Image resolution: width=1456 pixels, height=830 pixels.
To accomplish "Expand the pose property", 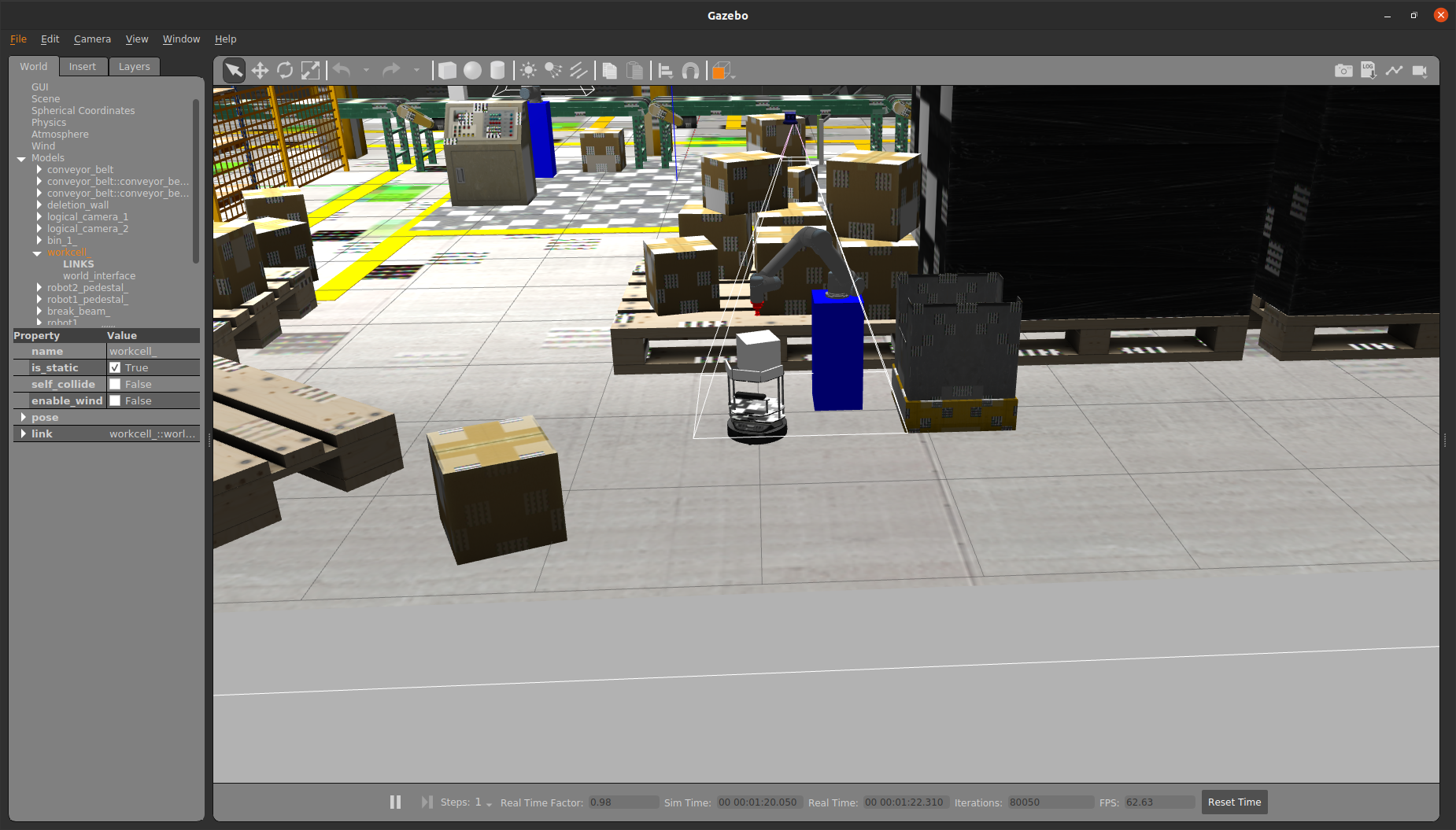I will (24, 417).
